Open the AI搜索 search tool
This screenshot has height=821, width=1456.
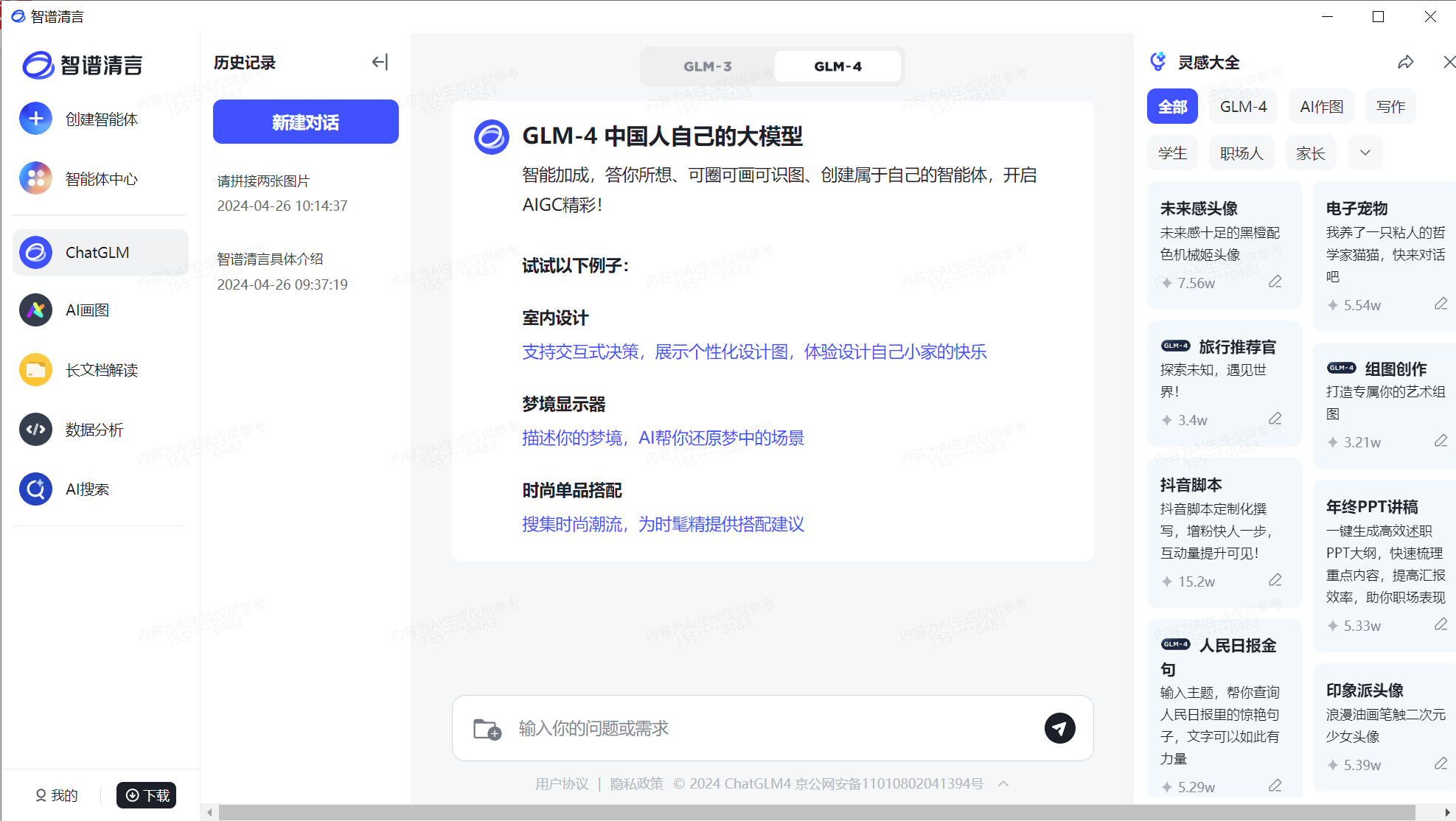tap(87, 489)
